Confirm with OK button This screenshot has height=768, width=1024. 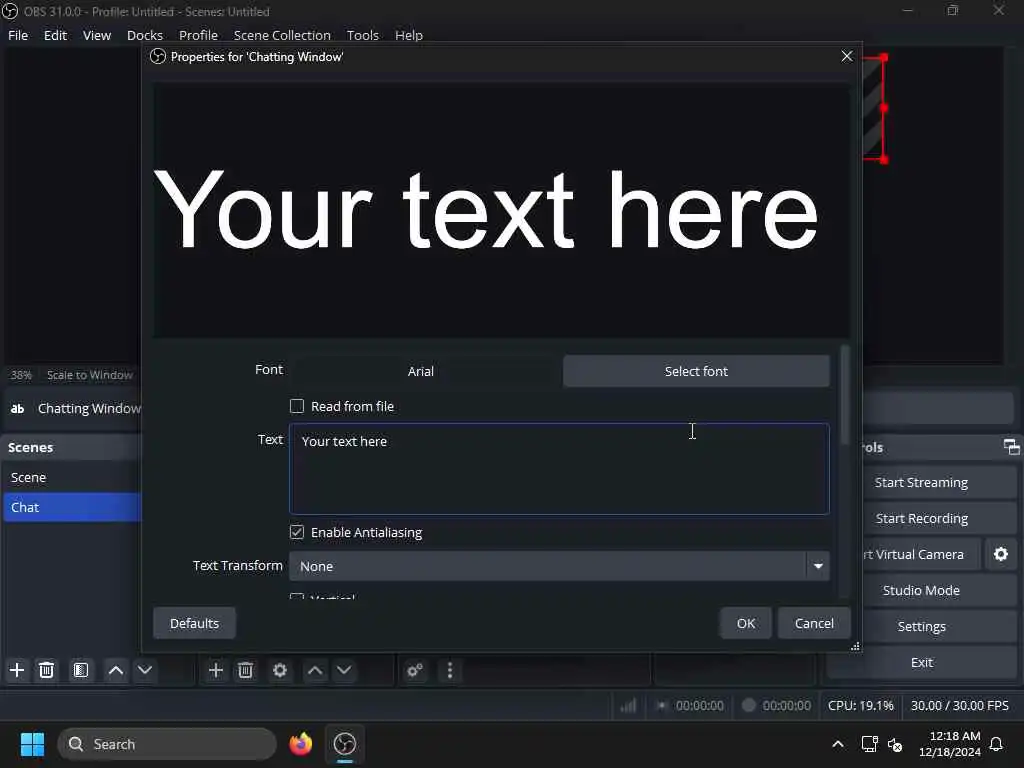746,623
